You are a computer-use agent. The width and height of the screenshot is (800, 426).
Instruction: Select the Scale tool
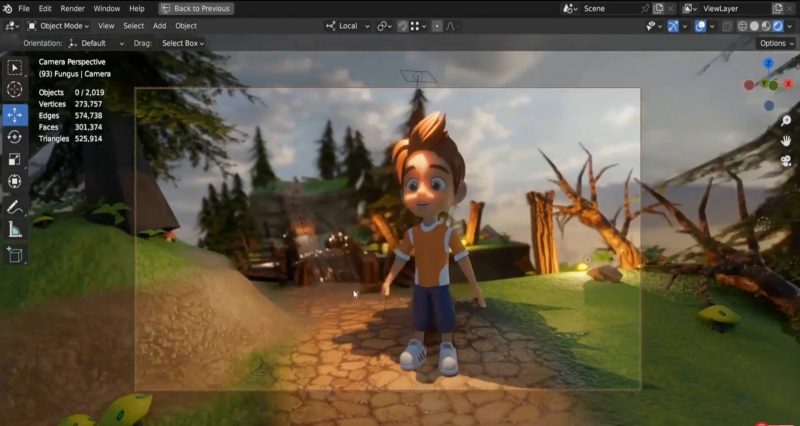point(15,160)
